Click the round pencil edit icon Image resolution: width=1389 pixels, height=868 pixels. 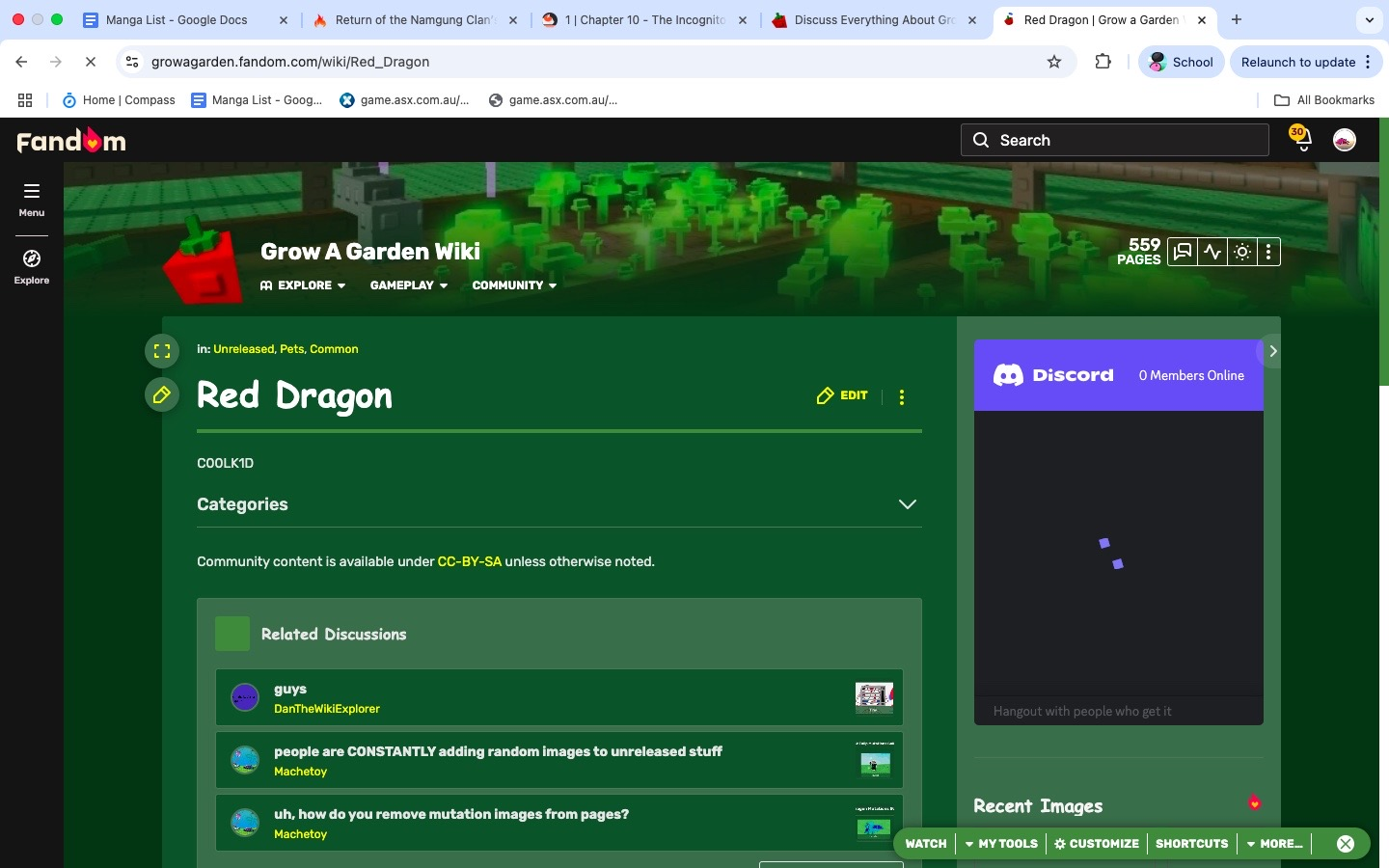click(162, 394)
